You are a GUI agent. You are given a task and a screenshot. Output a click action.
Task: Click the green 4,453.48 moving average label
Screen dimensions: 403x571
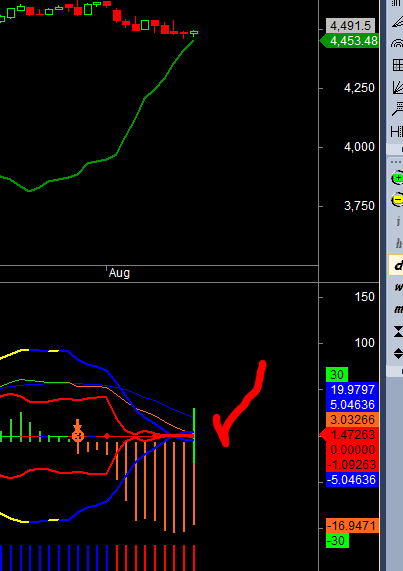click(350, 41)
